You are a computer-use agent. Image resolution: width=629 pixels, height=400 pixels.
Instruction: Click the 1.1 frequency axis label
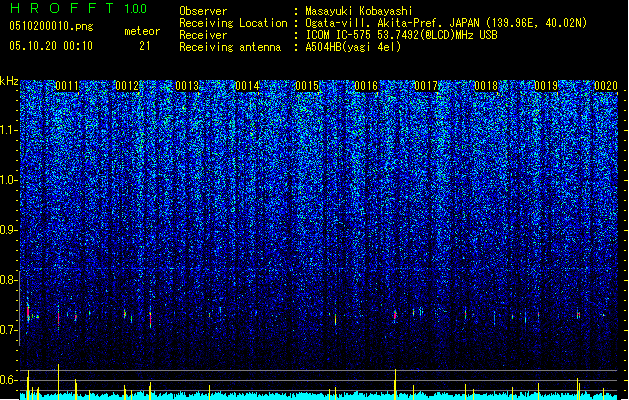pyautogui.click(x=9, y=130)
